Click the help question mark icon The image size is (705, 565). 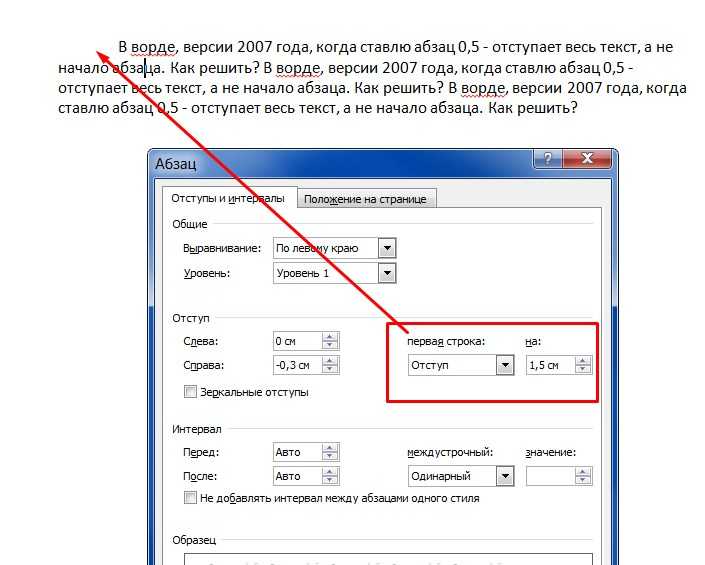[x=548, y=158]
